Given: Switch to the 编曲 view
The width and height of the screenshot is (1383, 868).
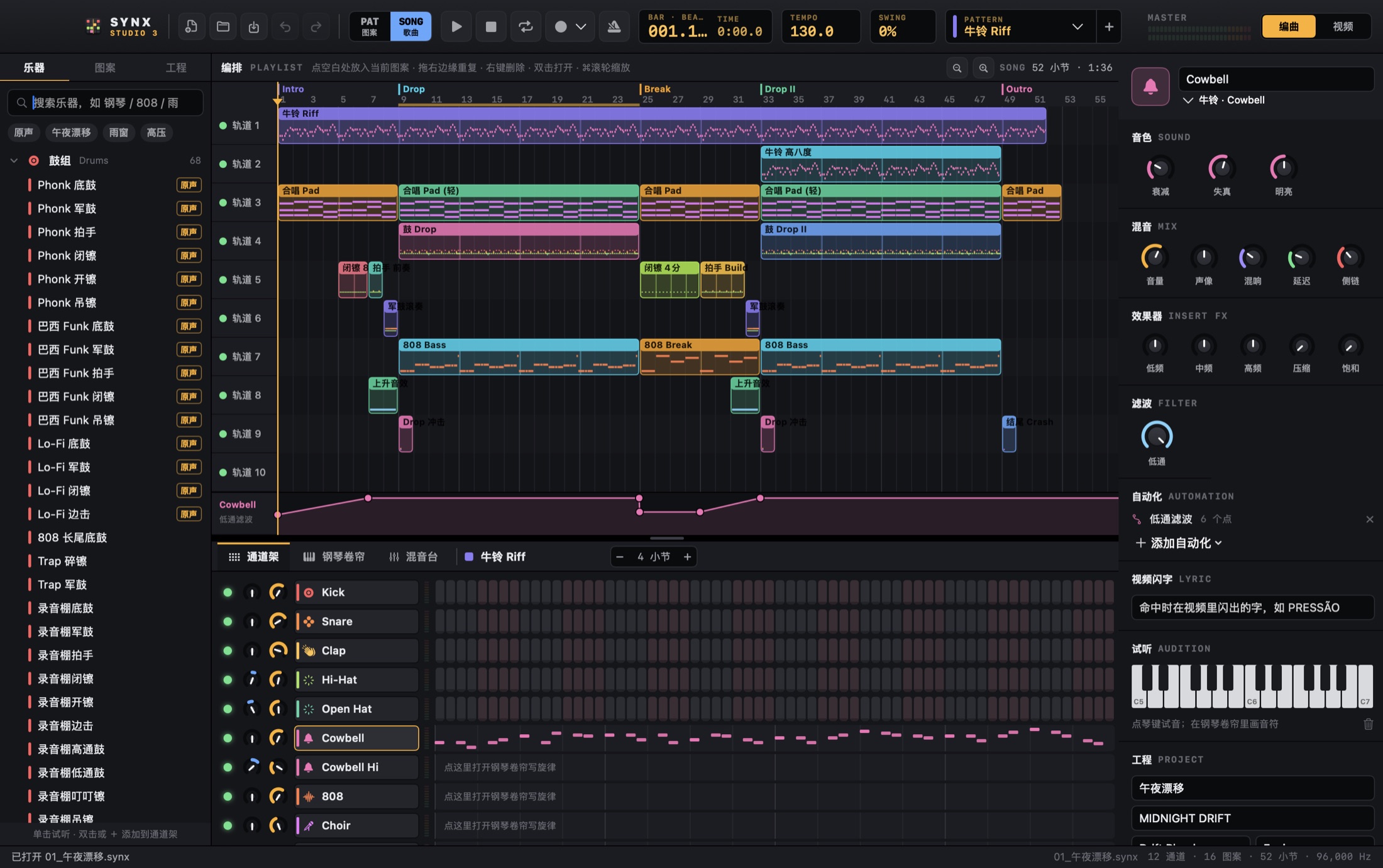Looking at the screenshot, I should (1289, 26).
